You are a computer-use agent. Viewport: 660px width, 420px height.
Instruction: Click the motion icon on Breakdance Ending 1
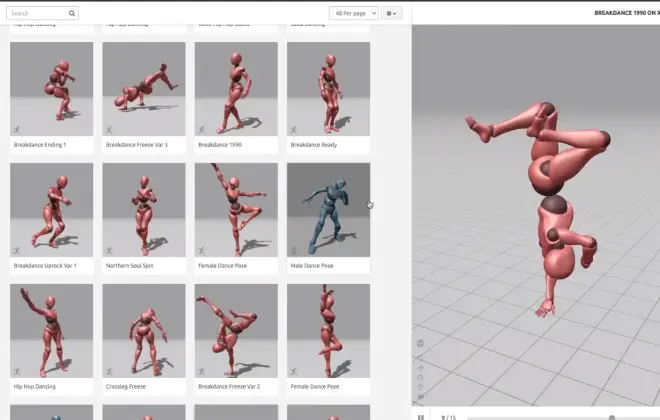pyautogui.click(x=17, y=130)
